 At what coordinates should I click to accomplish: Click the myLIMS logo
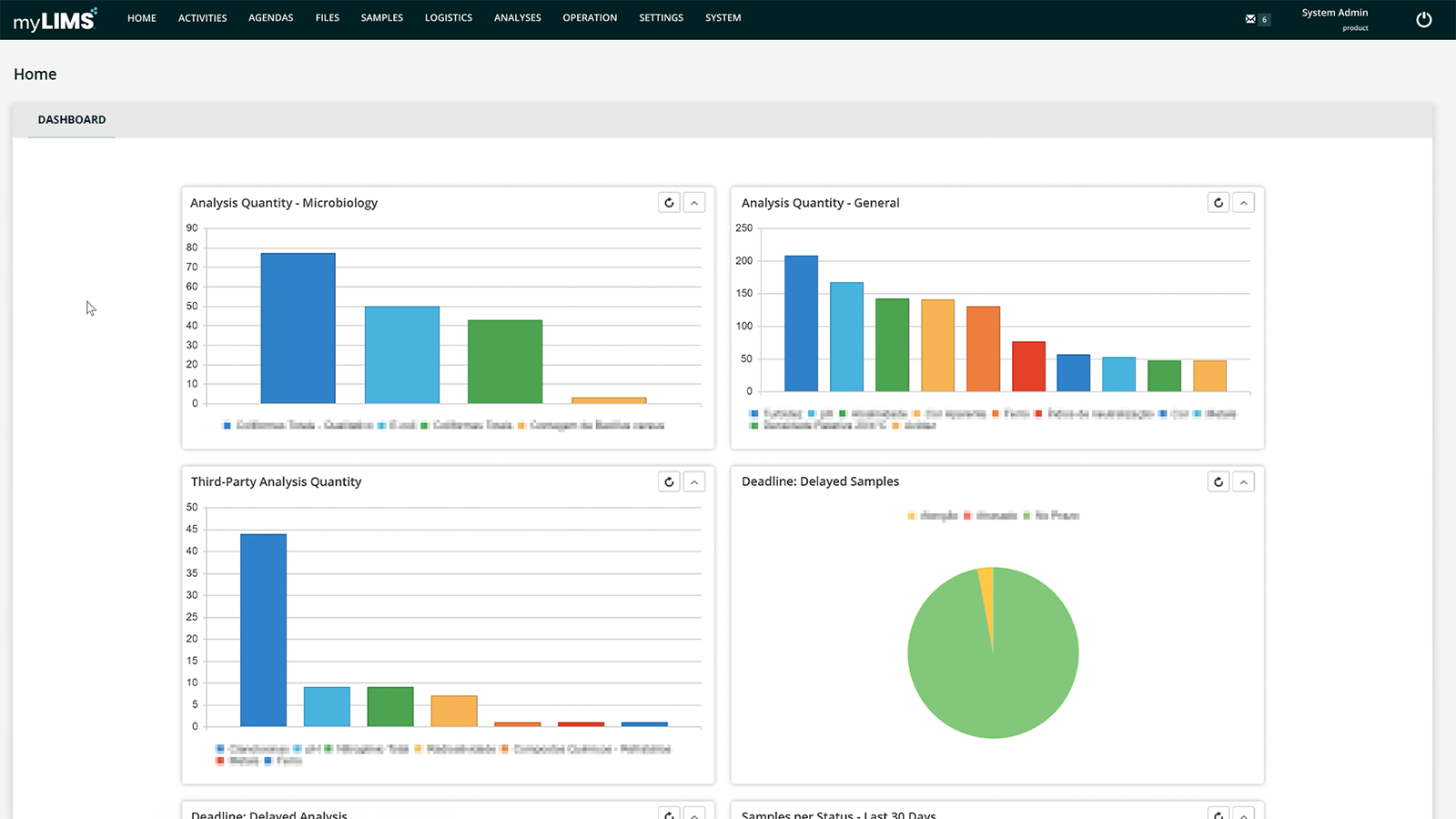[55, 20]
